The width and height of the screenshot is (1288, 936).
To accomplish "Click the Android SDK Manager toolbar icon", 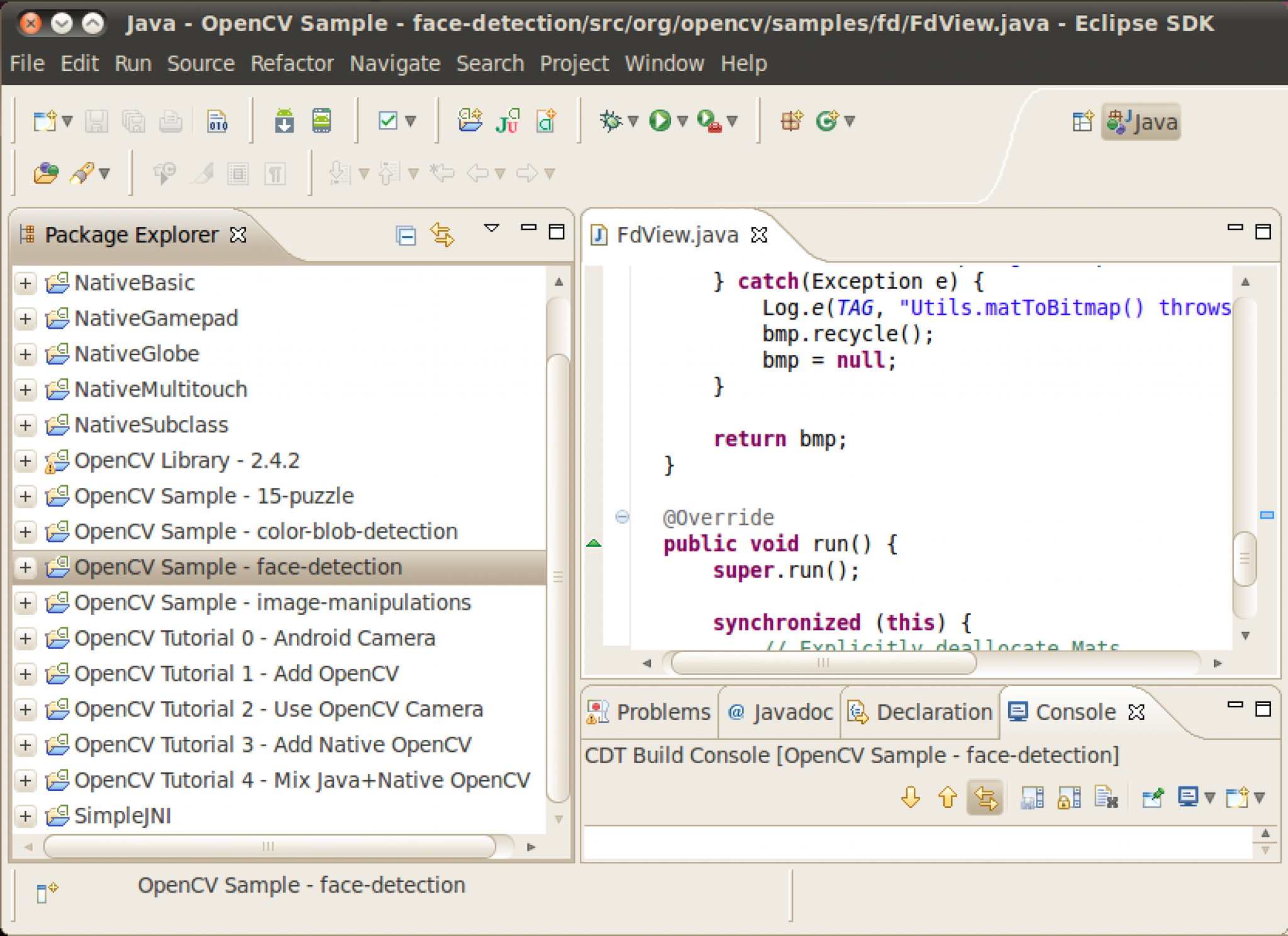I will click(284, 120).
